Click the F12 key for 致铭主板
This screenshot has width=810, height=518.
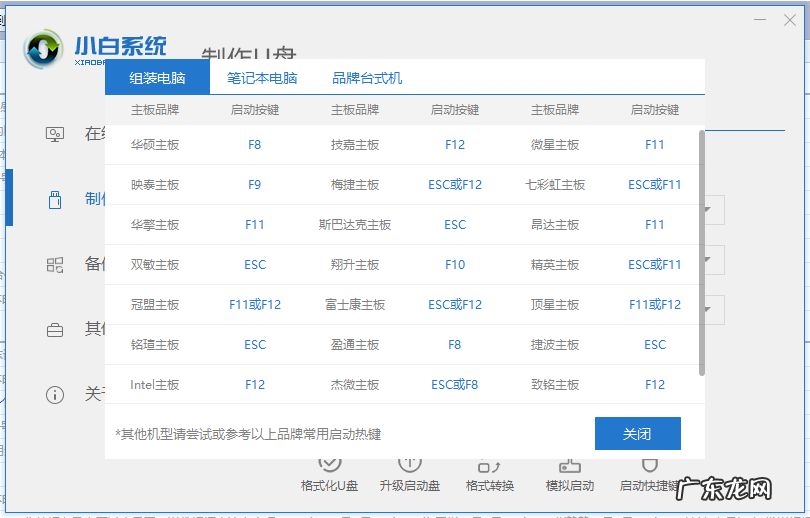pyautogui.click(x=655, y=385)
